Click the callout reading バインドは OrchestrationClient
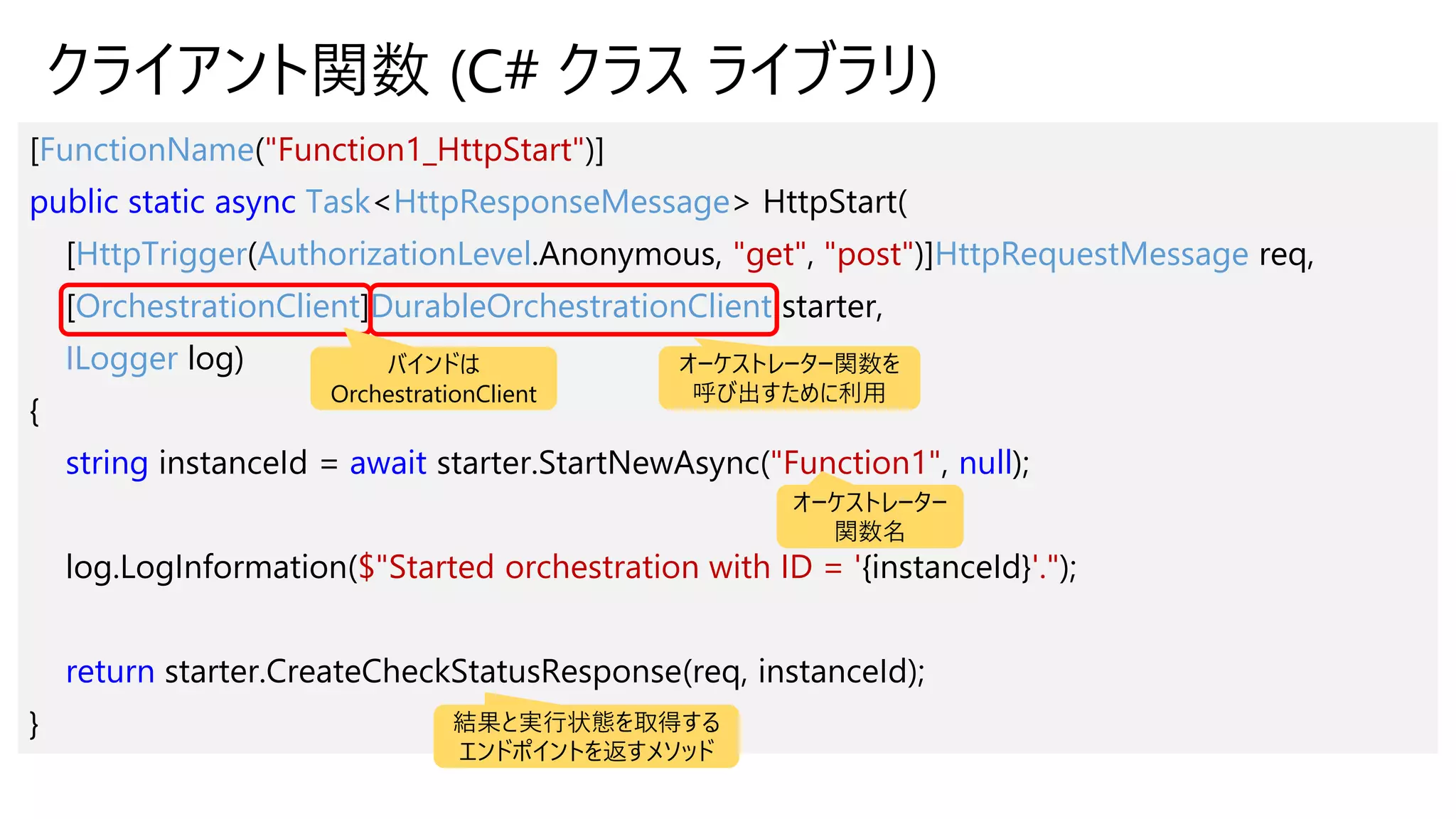 click(x=434, y=378)
